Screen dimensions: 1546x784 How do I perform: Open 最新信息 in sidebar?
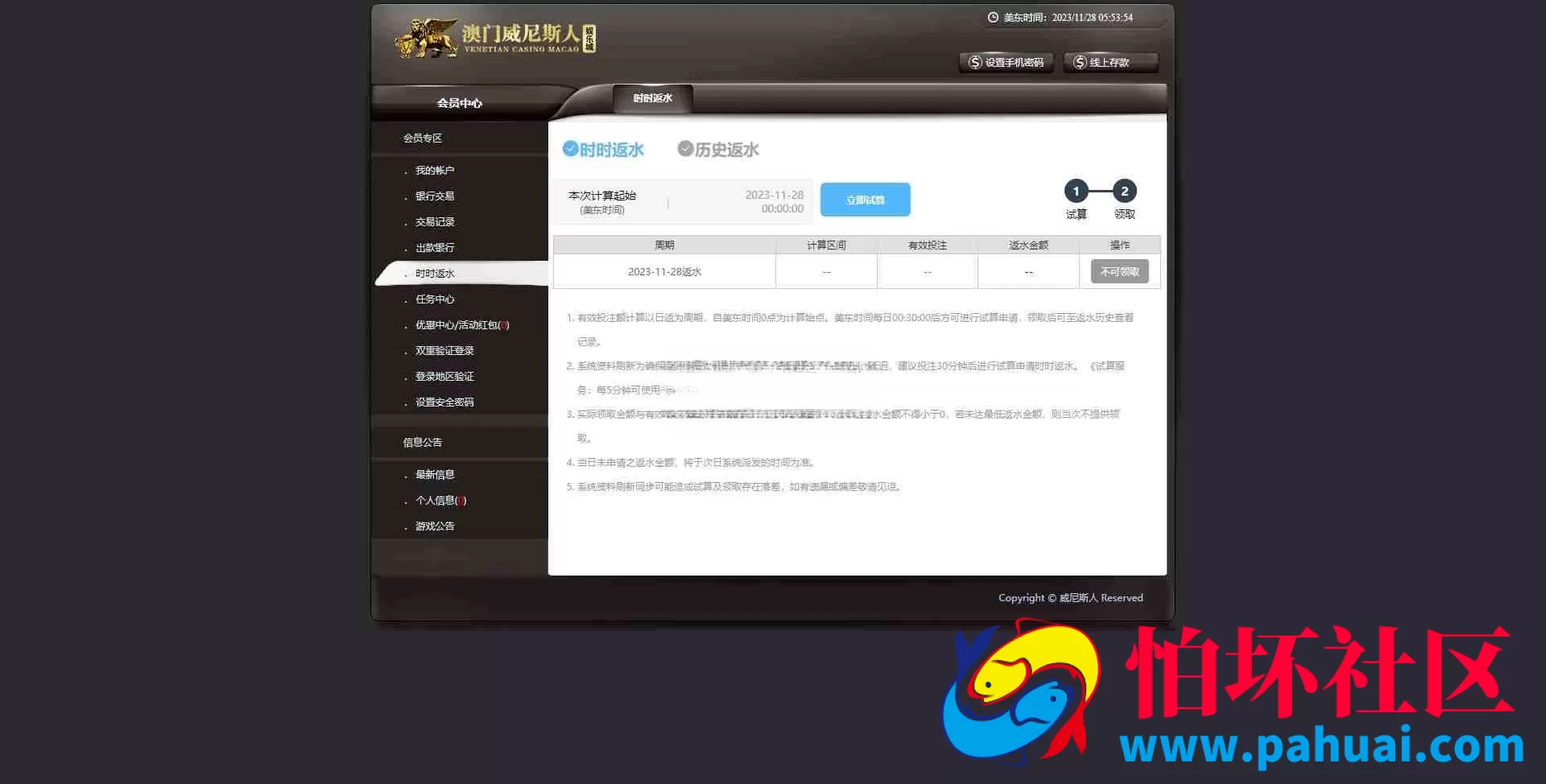click(x=435, y=475)
